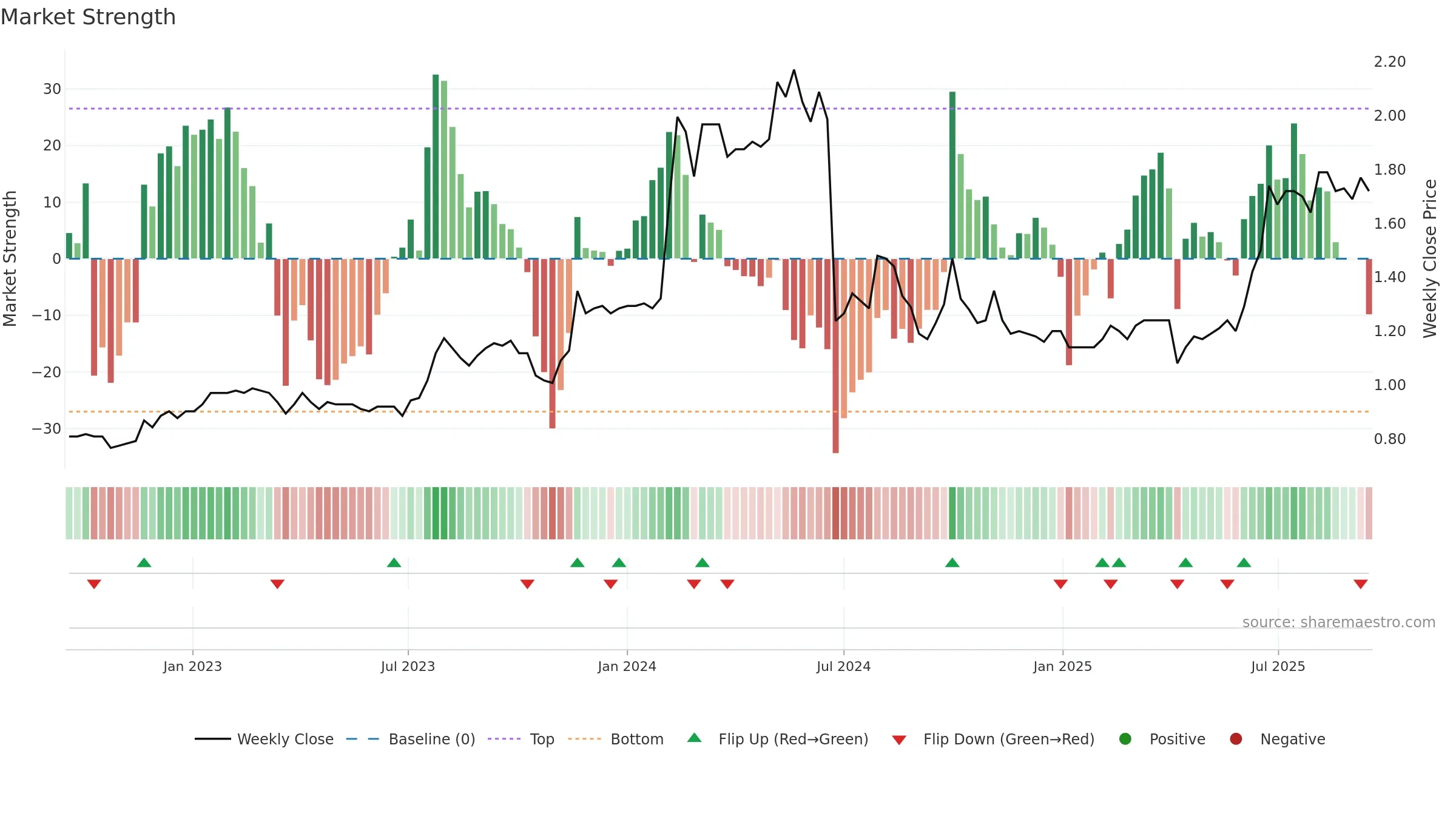
Task: Click the dark red Negative dot in legend
Action: [x=1236, y=739]
